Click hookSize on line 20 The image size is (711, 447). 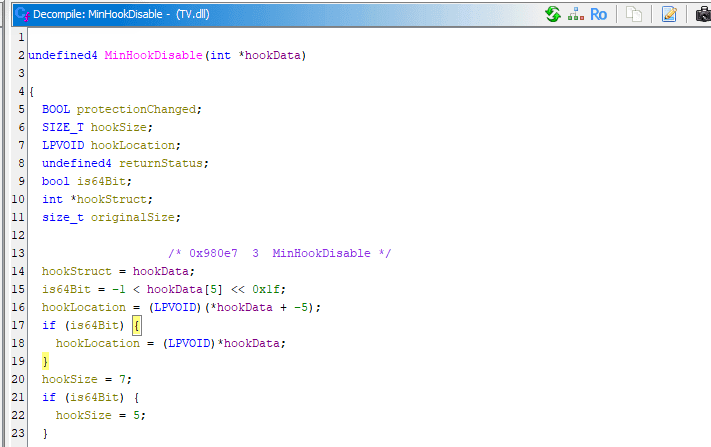(70, 379)
